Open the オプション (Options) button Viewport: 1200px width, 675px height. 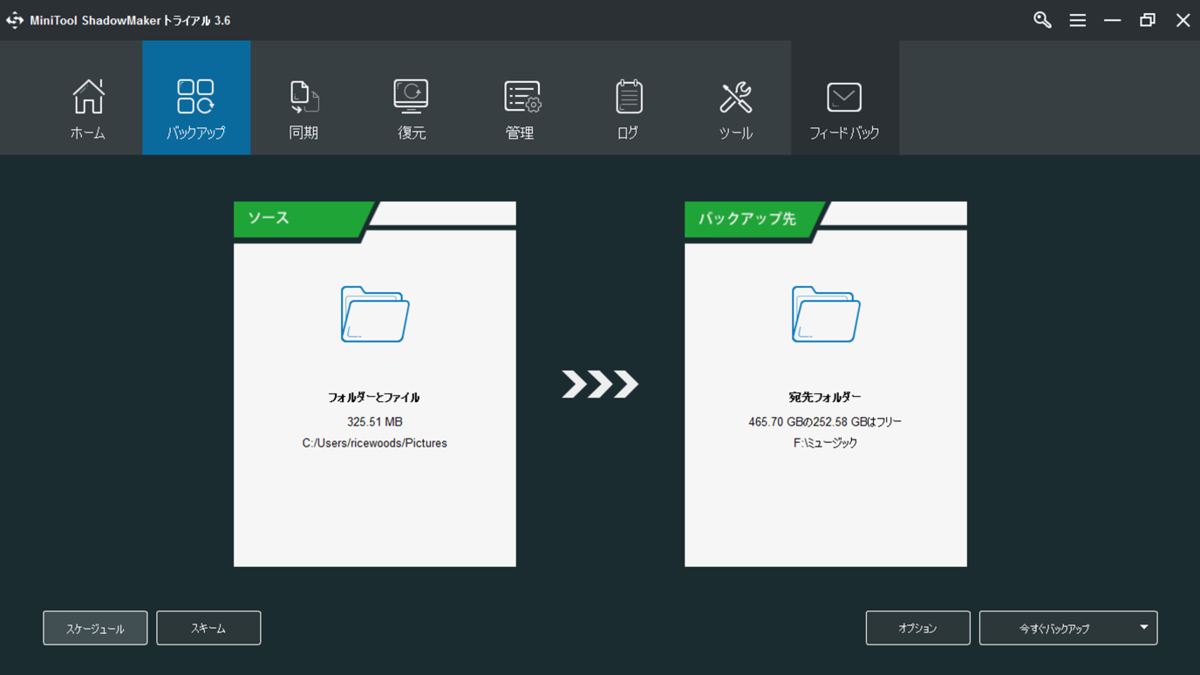(x=918, y=628)
